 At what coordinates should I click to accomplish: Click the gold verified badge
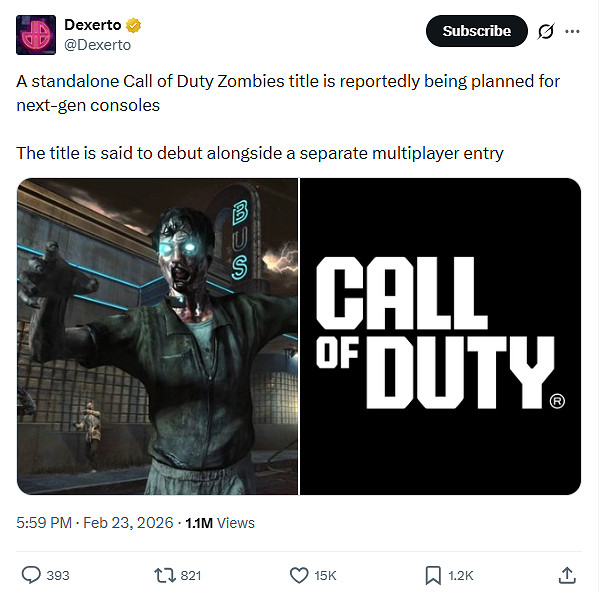click(133, 25)
